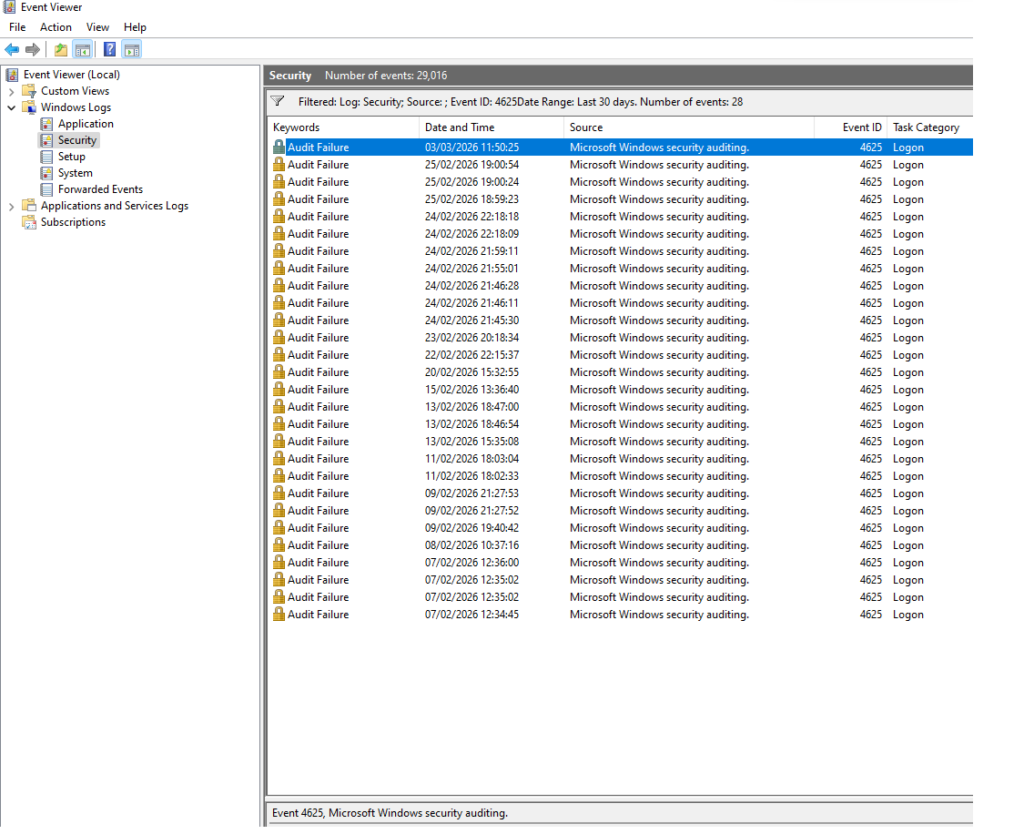Click the Forward arrow toolbar icon
This screenshot has width=1024, height=834.
(x=33, y=50)
